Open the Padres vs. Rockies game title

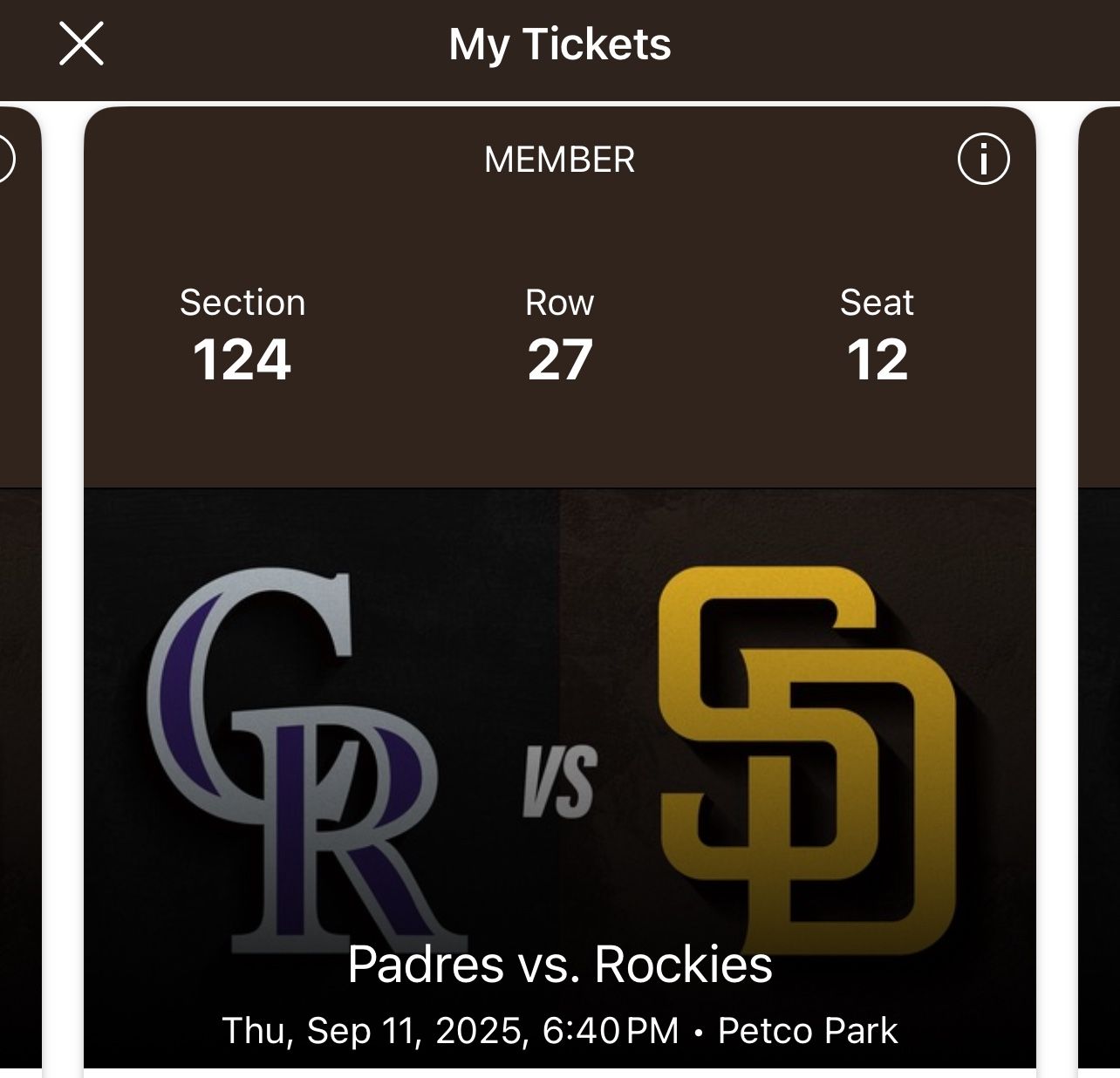[559, 965]
